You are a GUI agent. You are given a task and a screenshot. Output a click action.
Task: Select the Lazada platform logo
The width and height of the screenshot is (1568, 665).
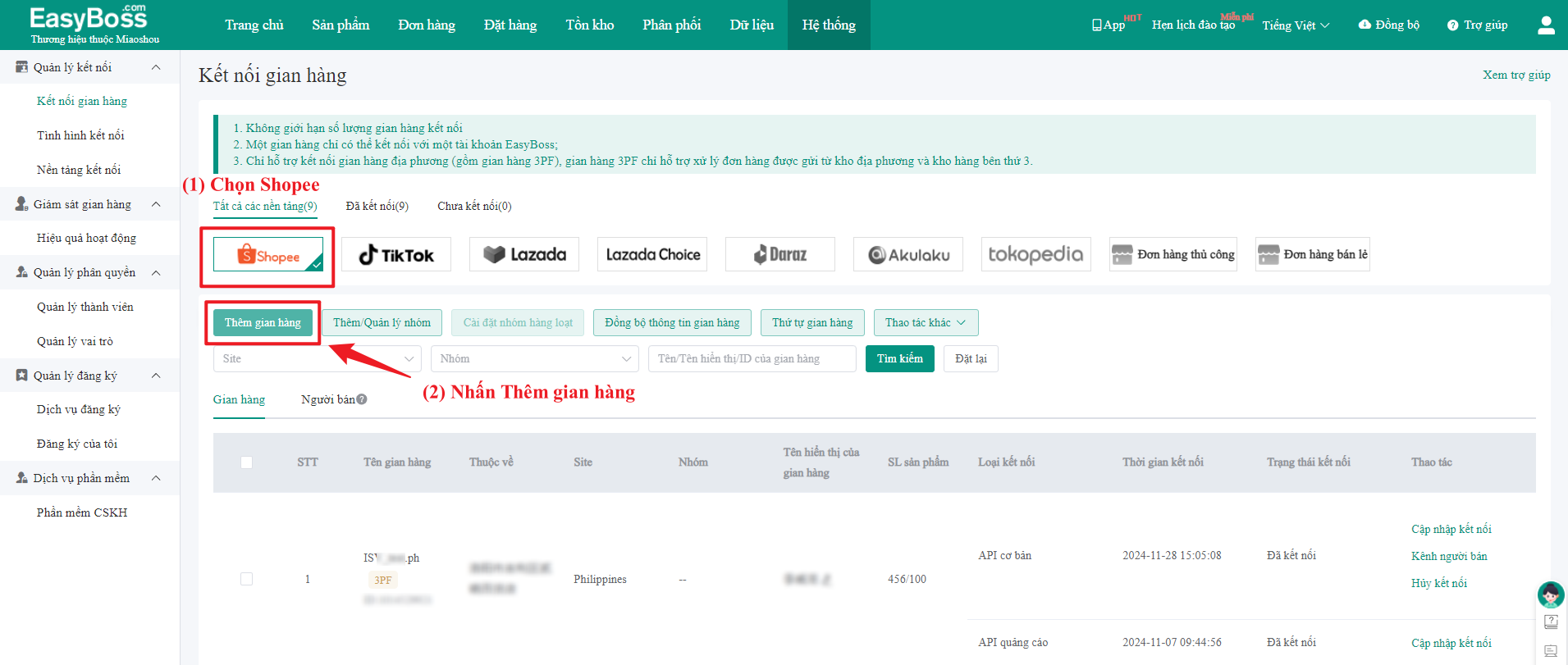[x=524, y=254]
